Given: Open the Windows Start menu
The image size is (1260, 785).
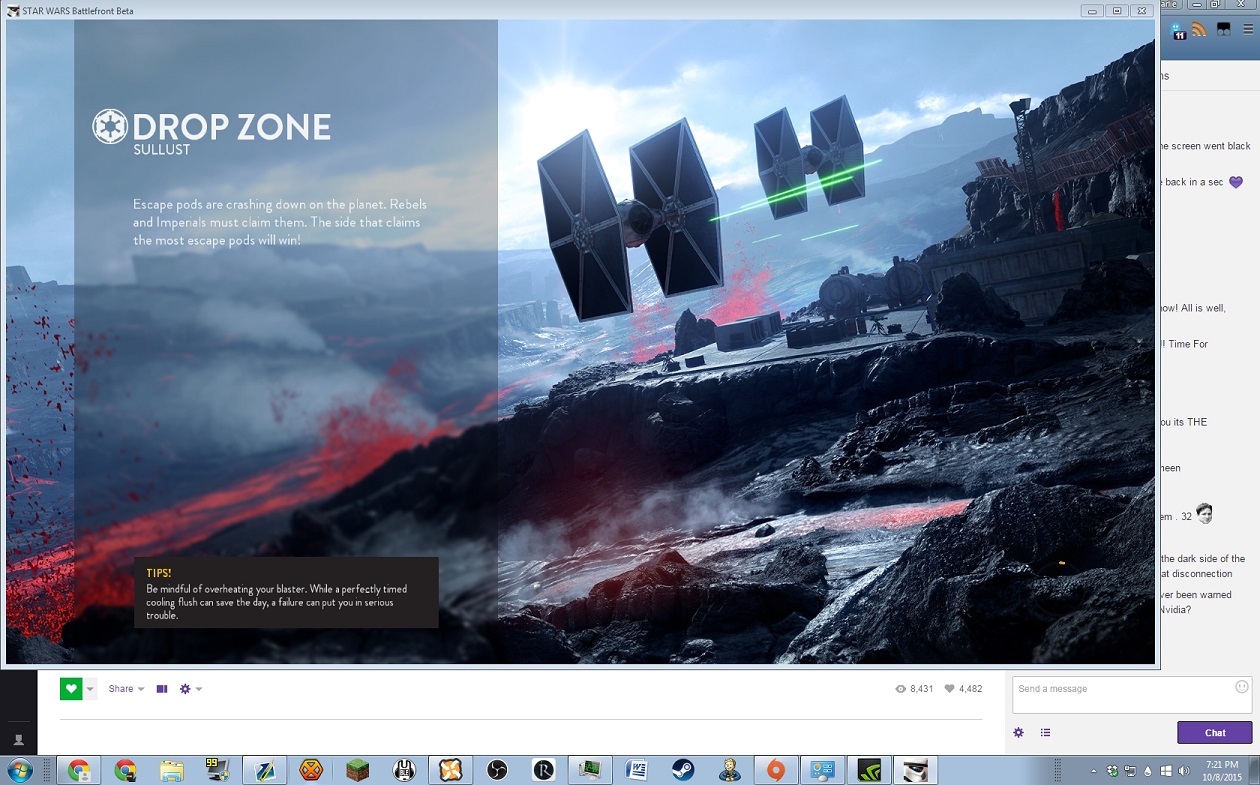Looking at the screenshot, I should pos(19,770).
